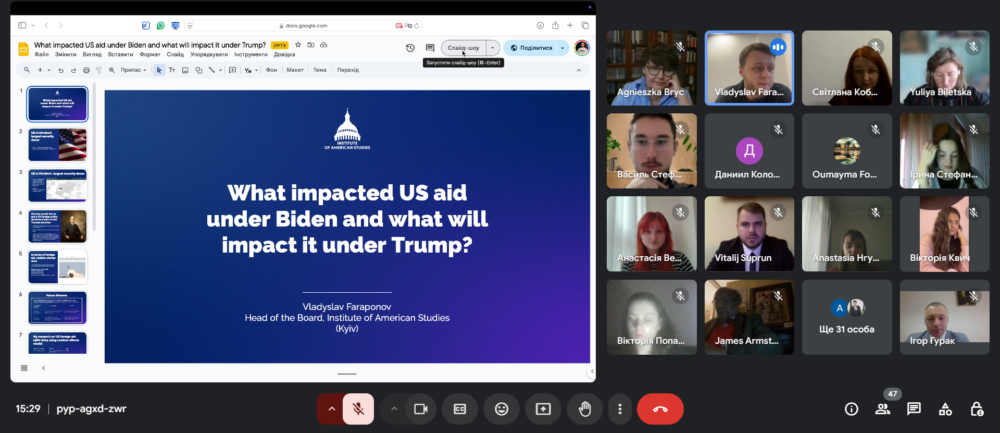Click the Слайд-шоу button
1000x433 pixels.
(464, 47)
